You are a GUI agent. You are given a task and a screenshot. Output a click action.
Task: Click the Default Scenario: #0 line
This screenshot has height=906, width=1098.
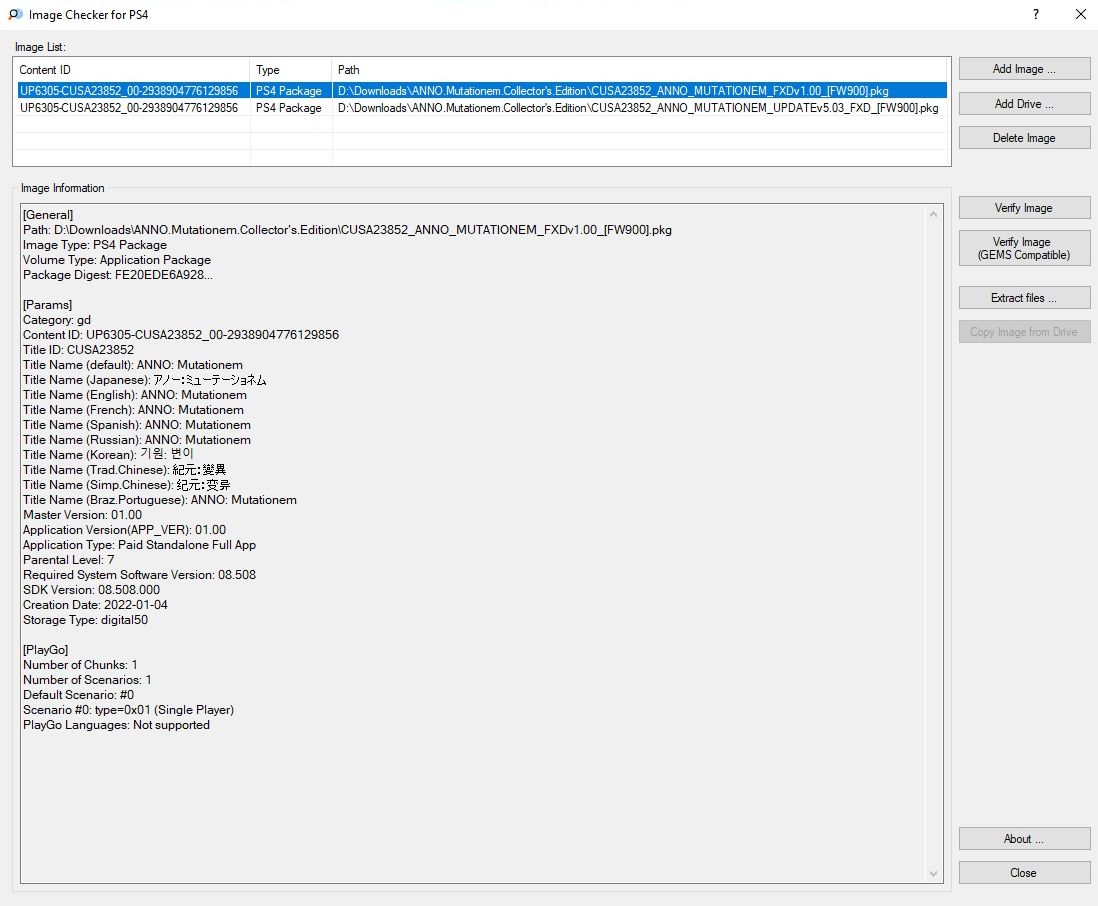(x=78, y=695)
